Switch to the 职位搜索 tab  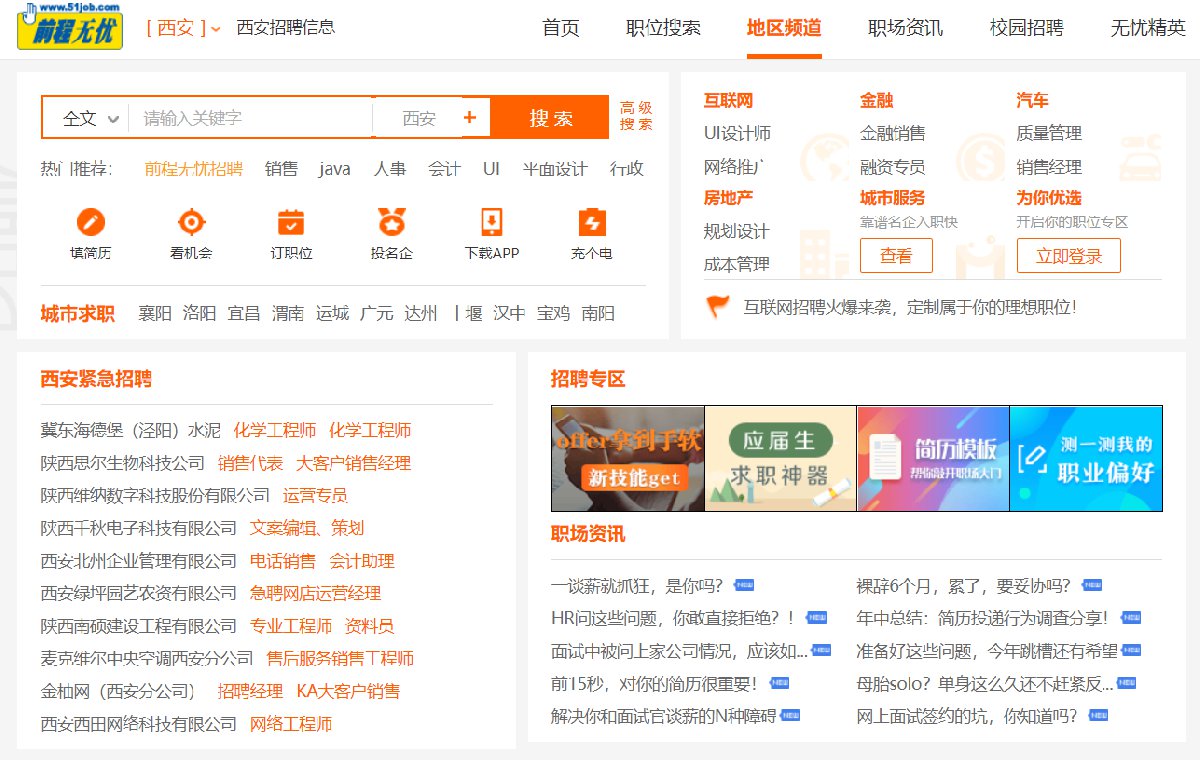pos(663,28)
